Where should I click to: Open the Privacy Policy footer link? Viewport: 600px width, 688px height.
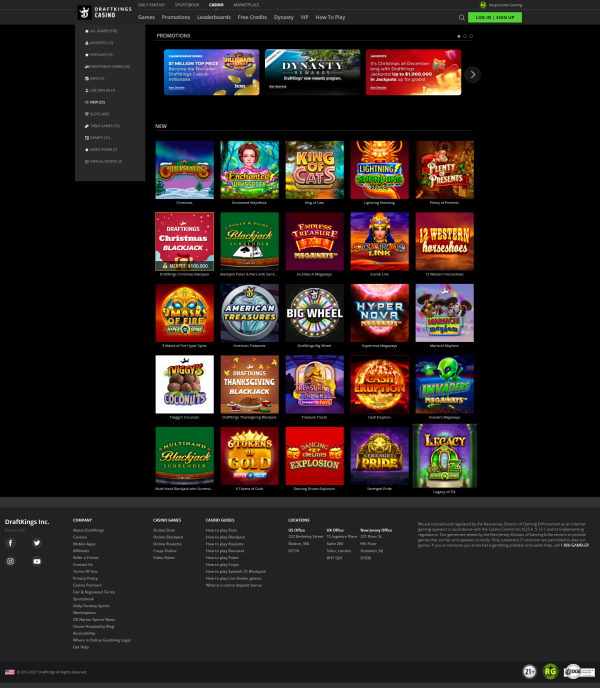(85, 578)
